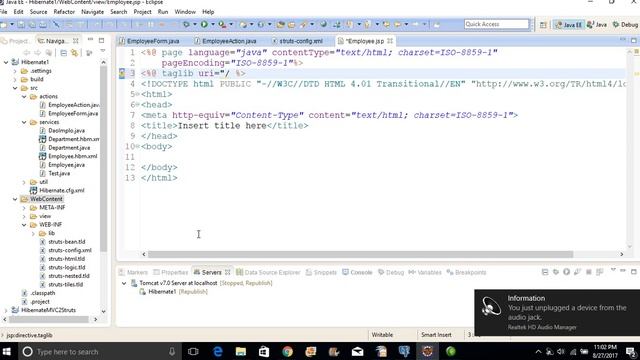Viewport: 640px width, 360px height.
Task: Open the Markers view tab
Action: click(133, 272)
